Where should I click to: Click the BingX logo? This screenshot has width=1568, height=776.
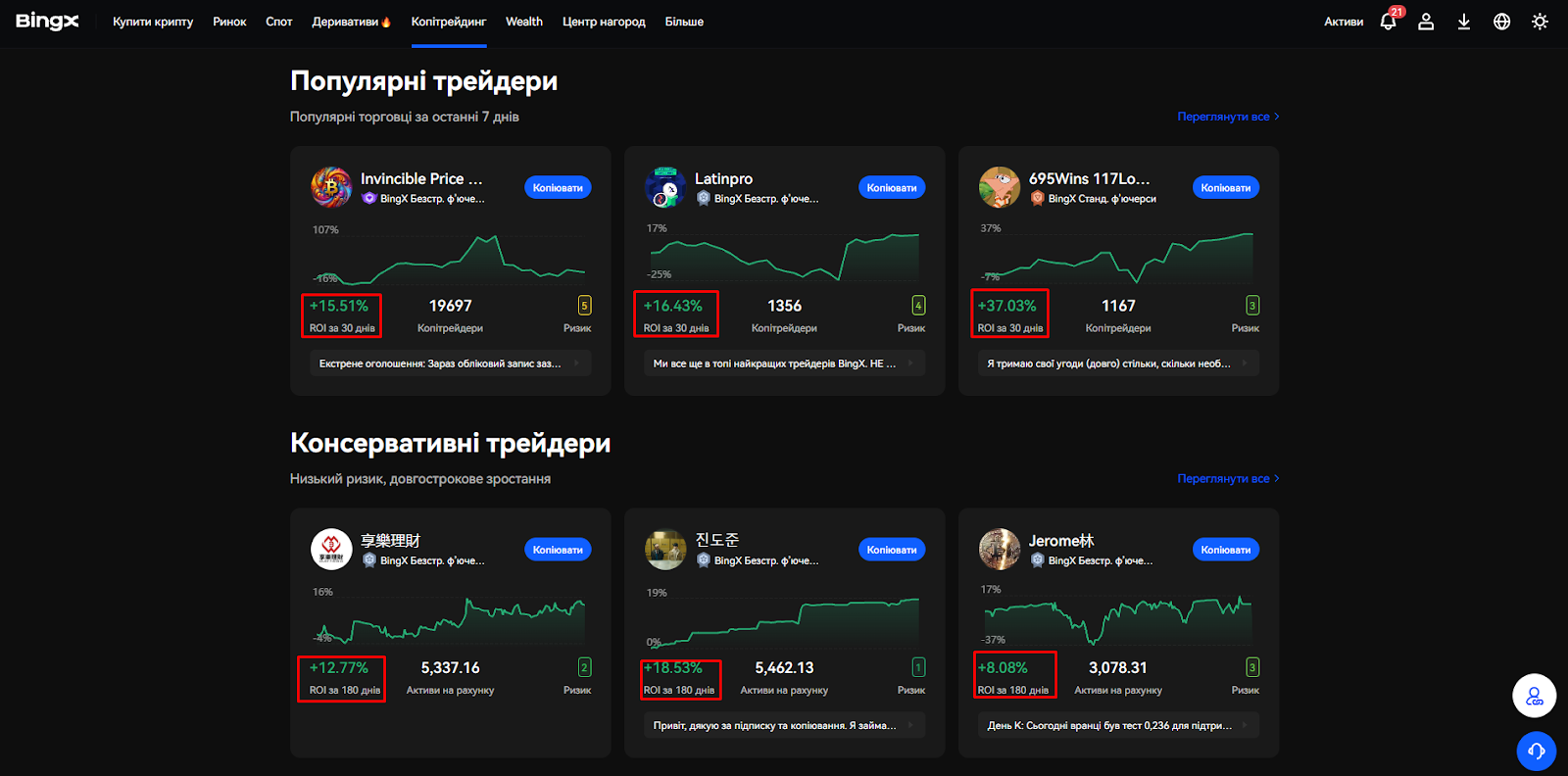tap(47, 21)
